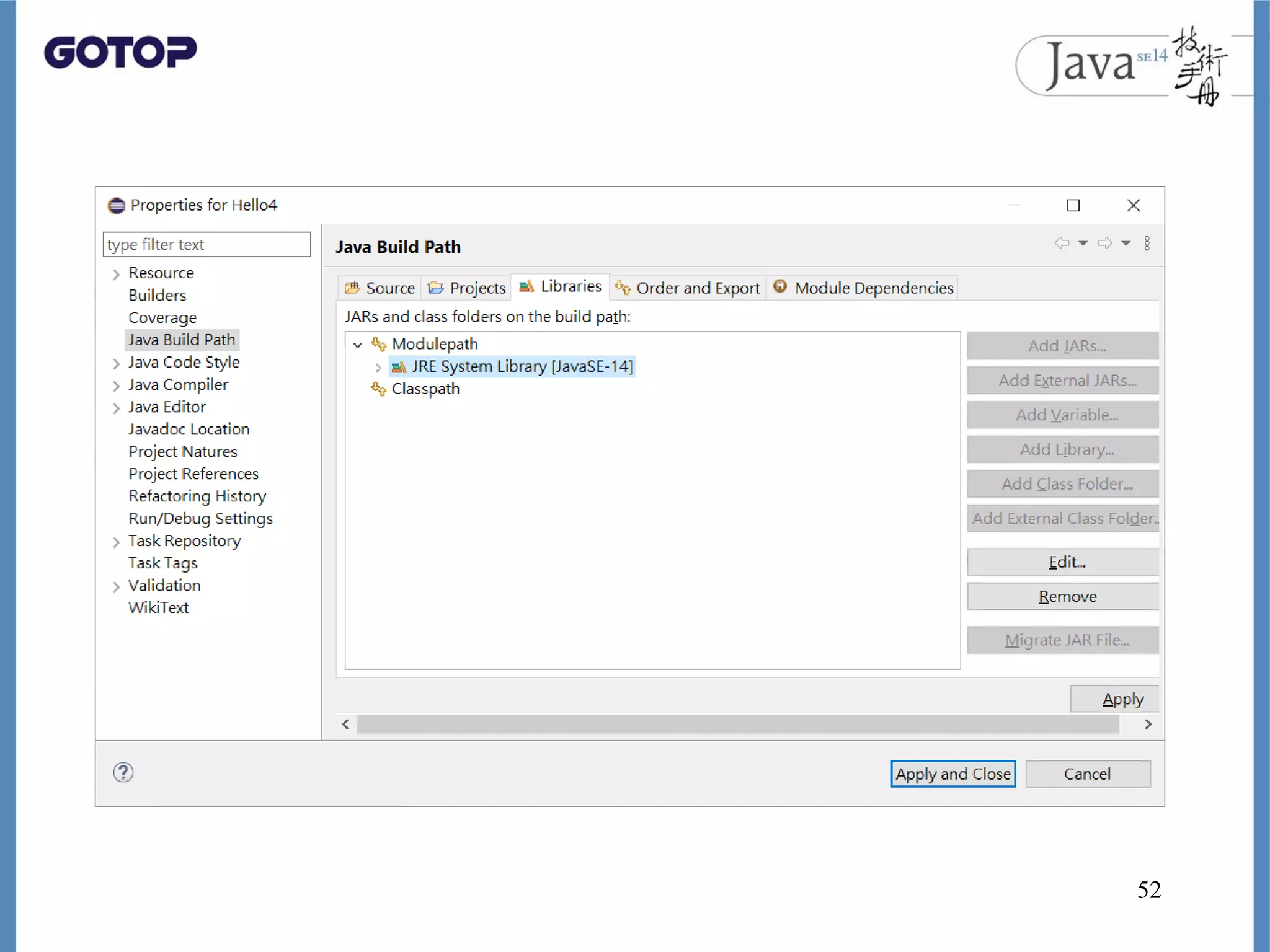Expand the Task Repository category
Image resolution: width=1270 pixels, height=952 pixels.
click(116, 542)
